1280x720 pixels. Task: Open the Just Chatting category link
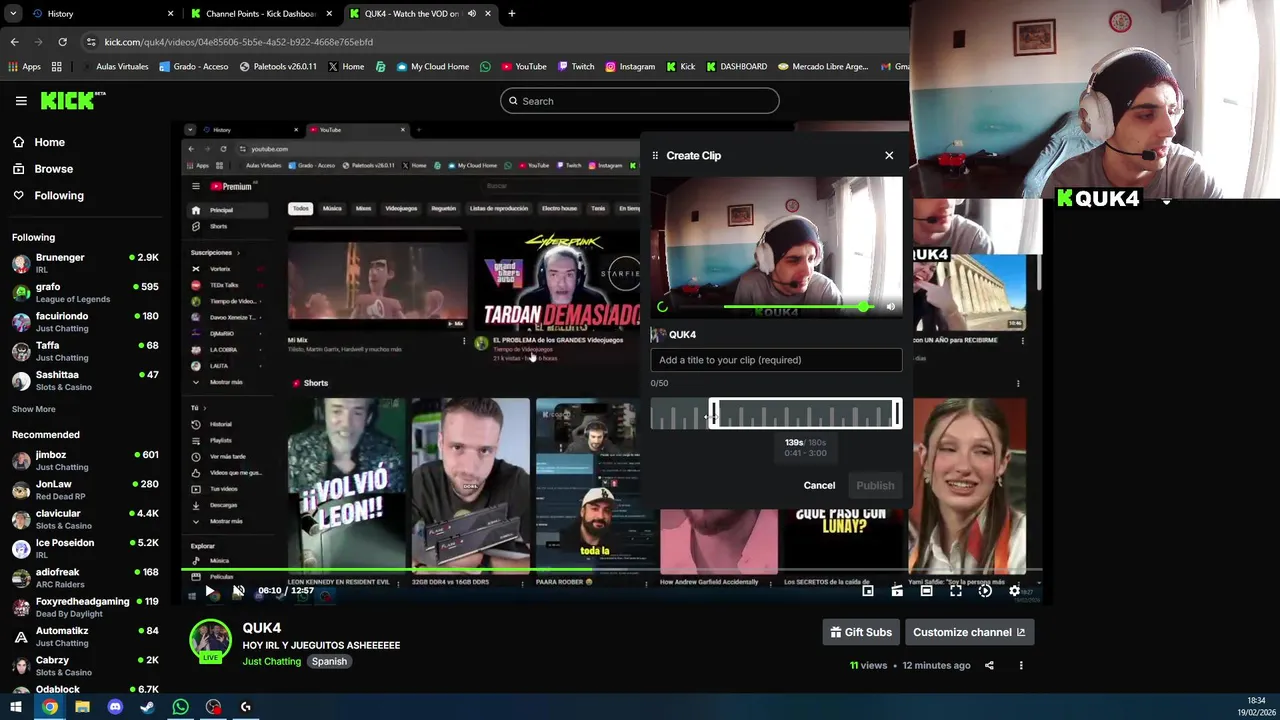[271, 661]
